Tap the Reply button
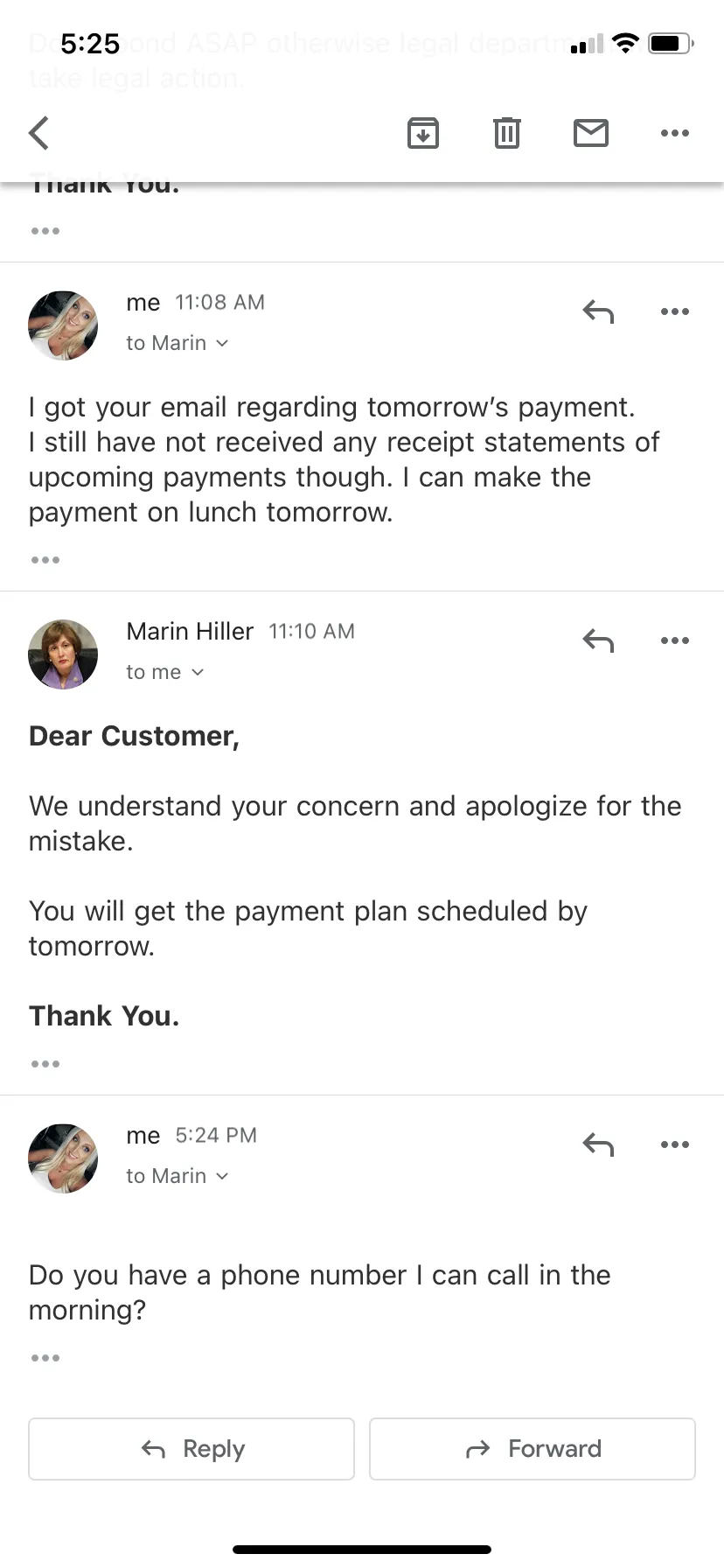The width and height of the screenshot is (724, 1568). [x=191, y=1449]
